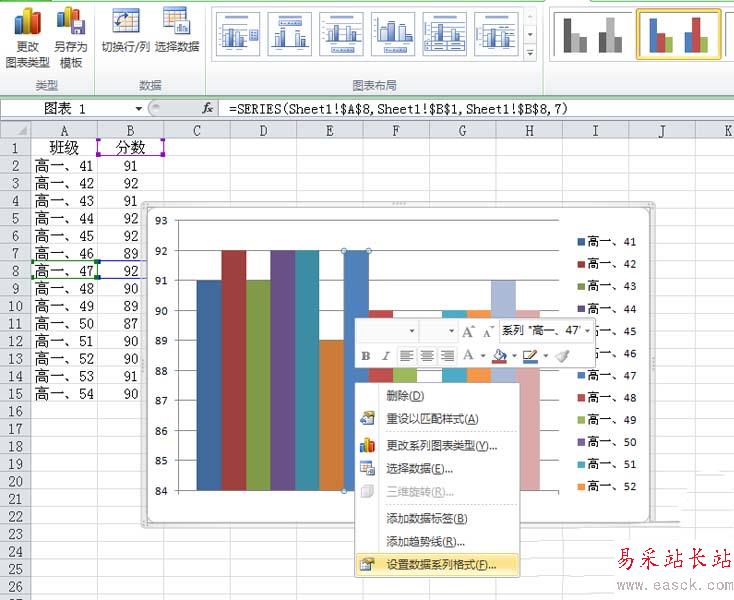Viewport: 734px width, 600px height.
Task: Click the insert function fx button
Action: [x=208, y=109]
